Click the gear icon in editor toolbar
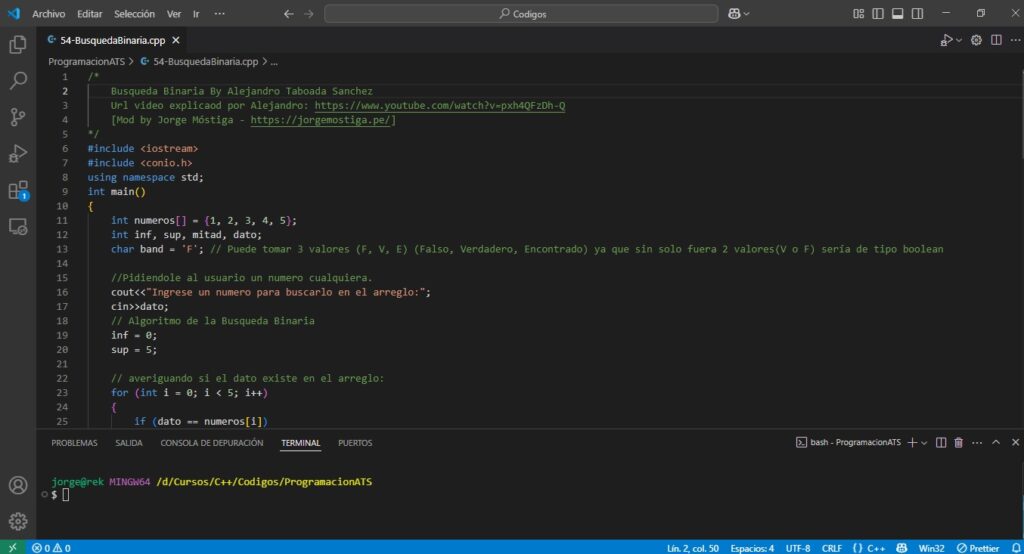 976,40
